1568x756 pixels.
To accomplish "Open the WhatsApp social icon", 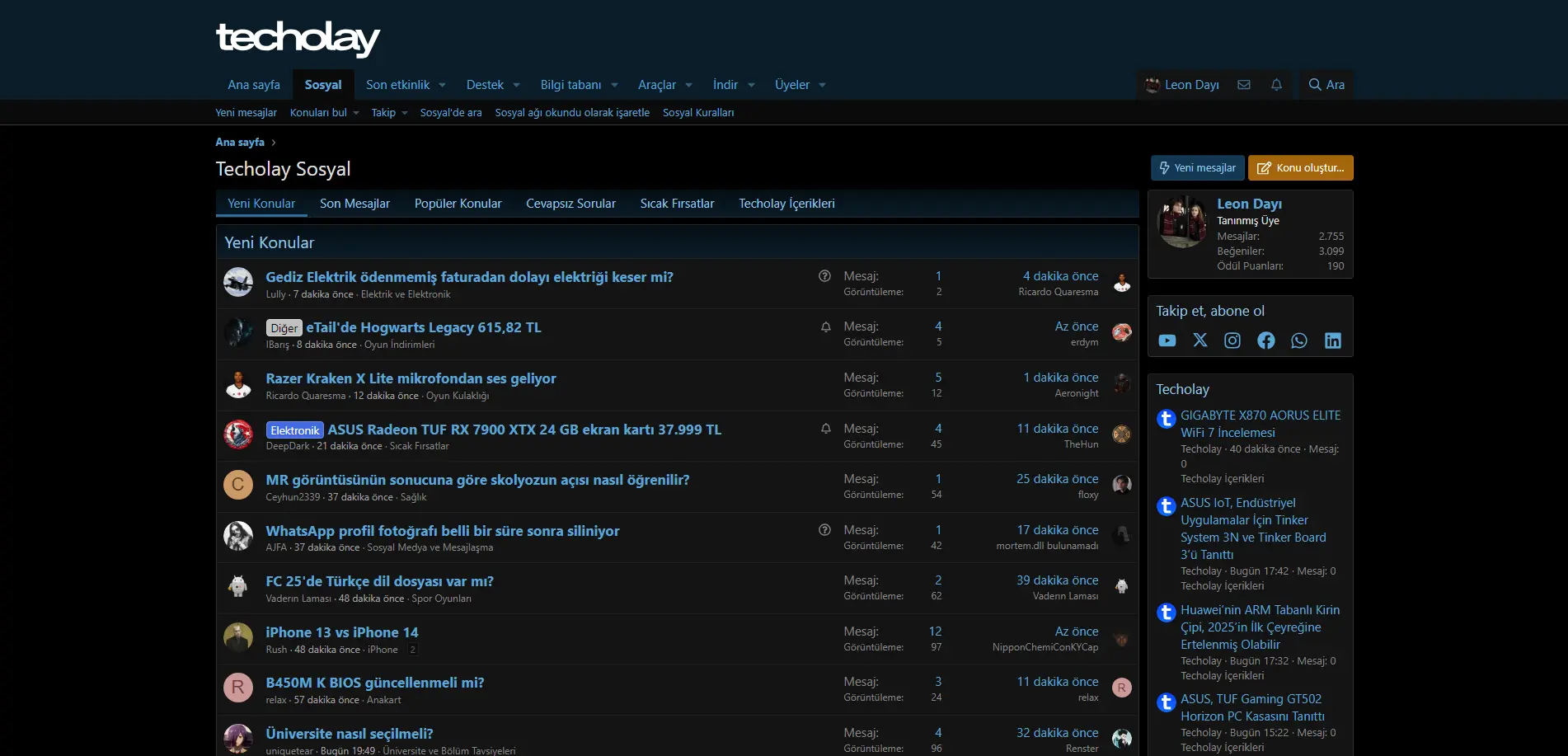I will coord(1299,340).
